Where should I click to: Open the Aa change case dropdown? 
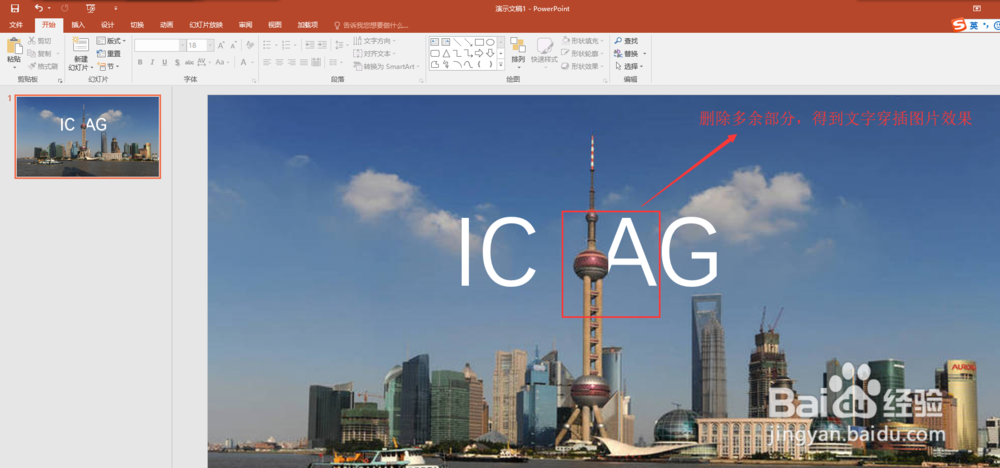click(x=222, y=62)
